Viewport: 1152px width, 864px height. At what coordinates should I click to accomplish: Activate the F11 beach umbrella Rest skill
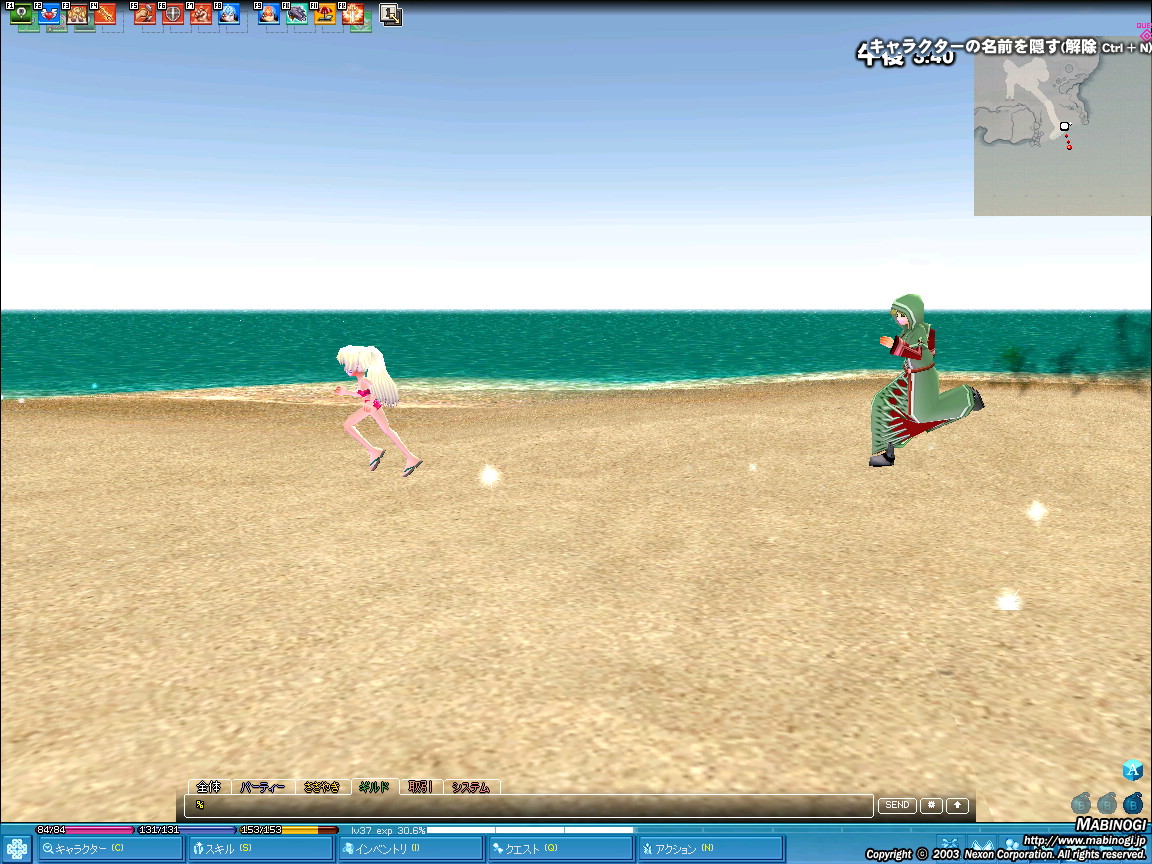pos(324,14)
